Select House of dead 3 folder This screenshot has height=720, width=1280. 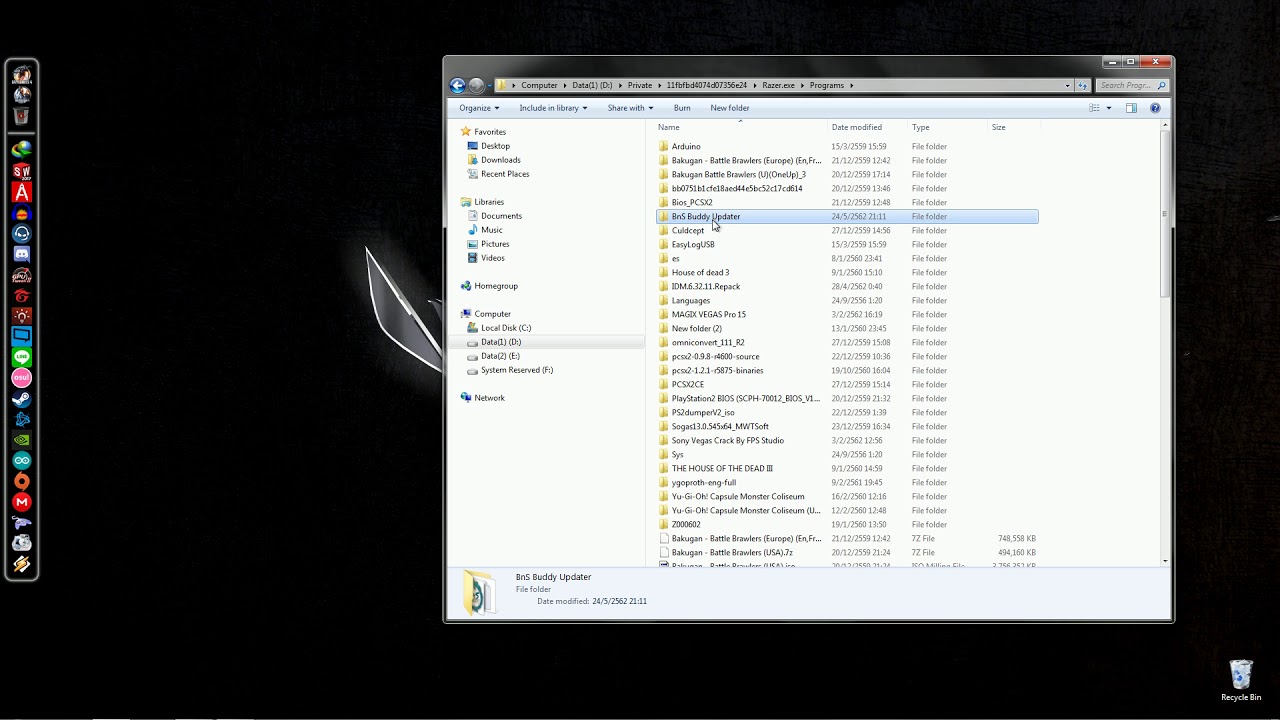click(847, 272)
